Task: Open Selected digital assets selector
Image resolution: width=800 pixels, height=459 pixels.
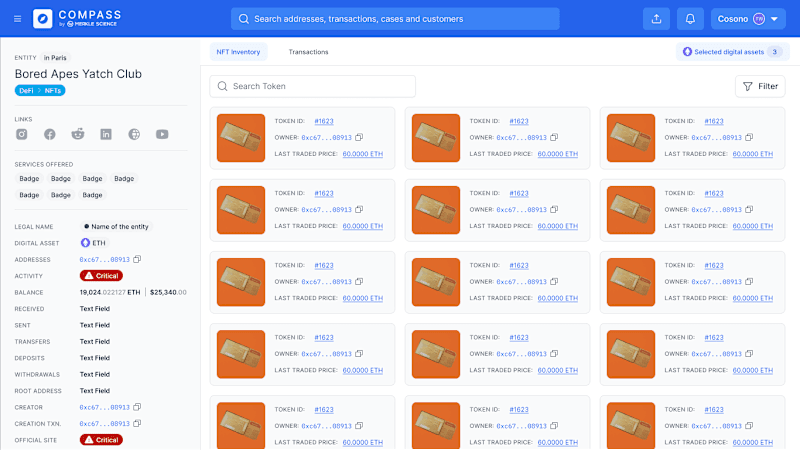Action: (732, 52)
